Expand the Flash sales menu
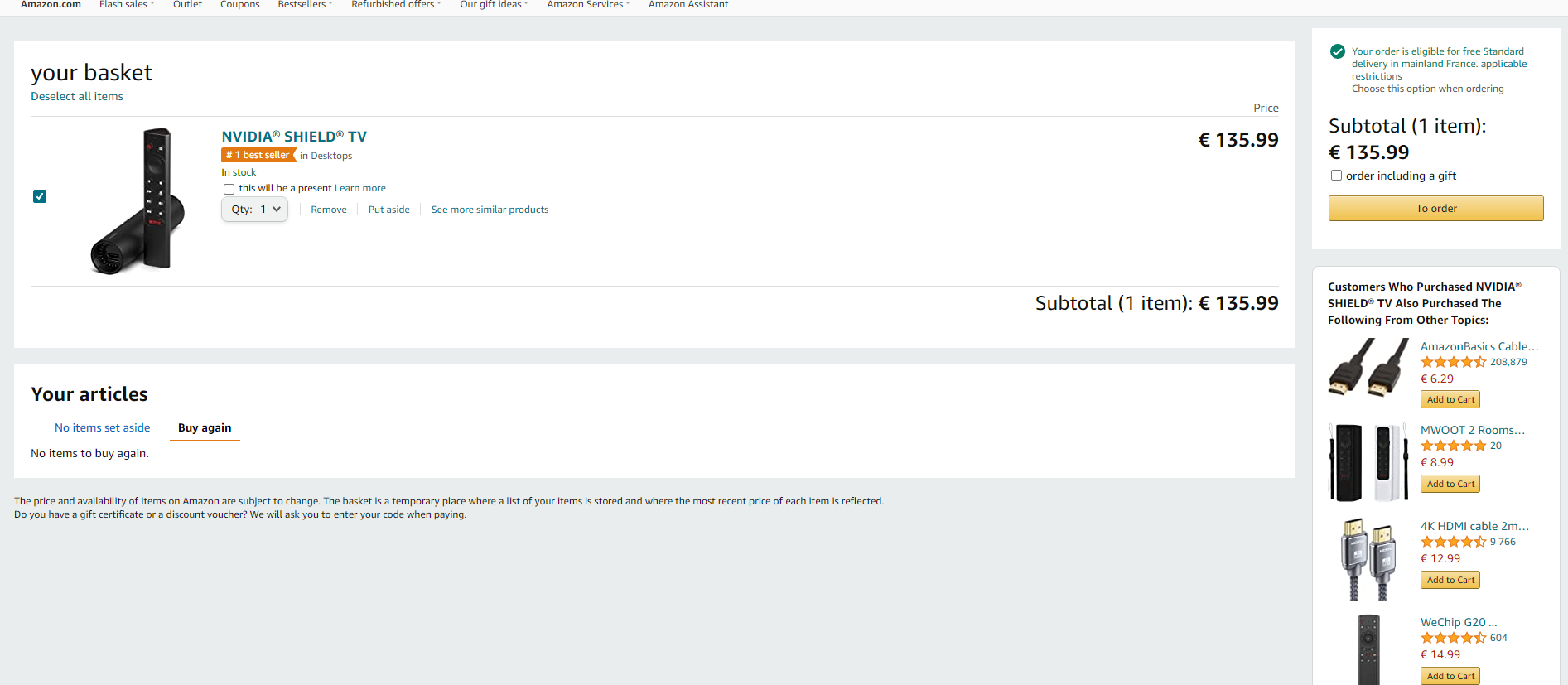The width and height of the screenshot is (1568, 685). click(127, 5)
